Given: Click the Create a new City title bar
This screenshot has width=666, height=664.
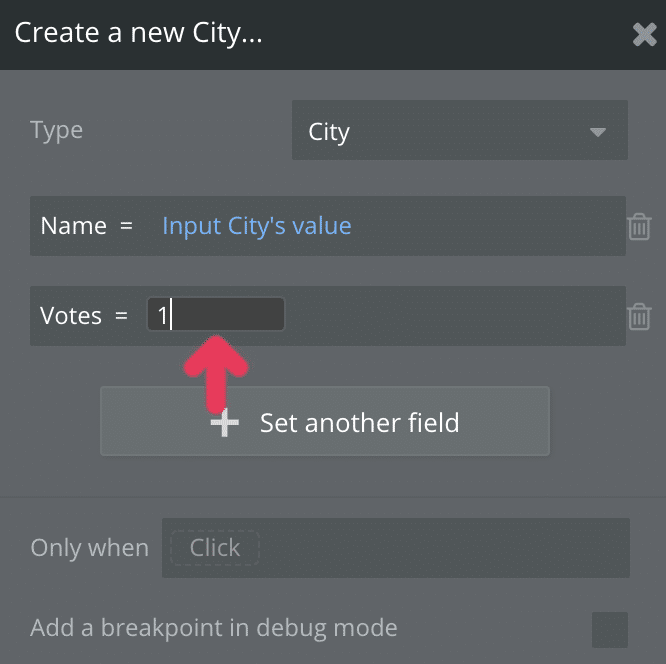Looking at the screenshot, I should coord(330,34).
